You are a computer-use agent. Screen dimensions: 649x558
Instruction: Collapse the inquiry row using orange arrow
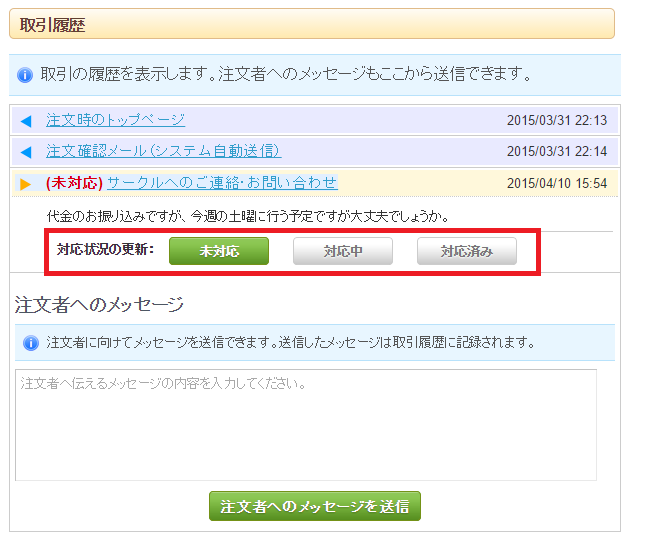pos(26,183)
